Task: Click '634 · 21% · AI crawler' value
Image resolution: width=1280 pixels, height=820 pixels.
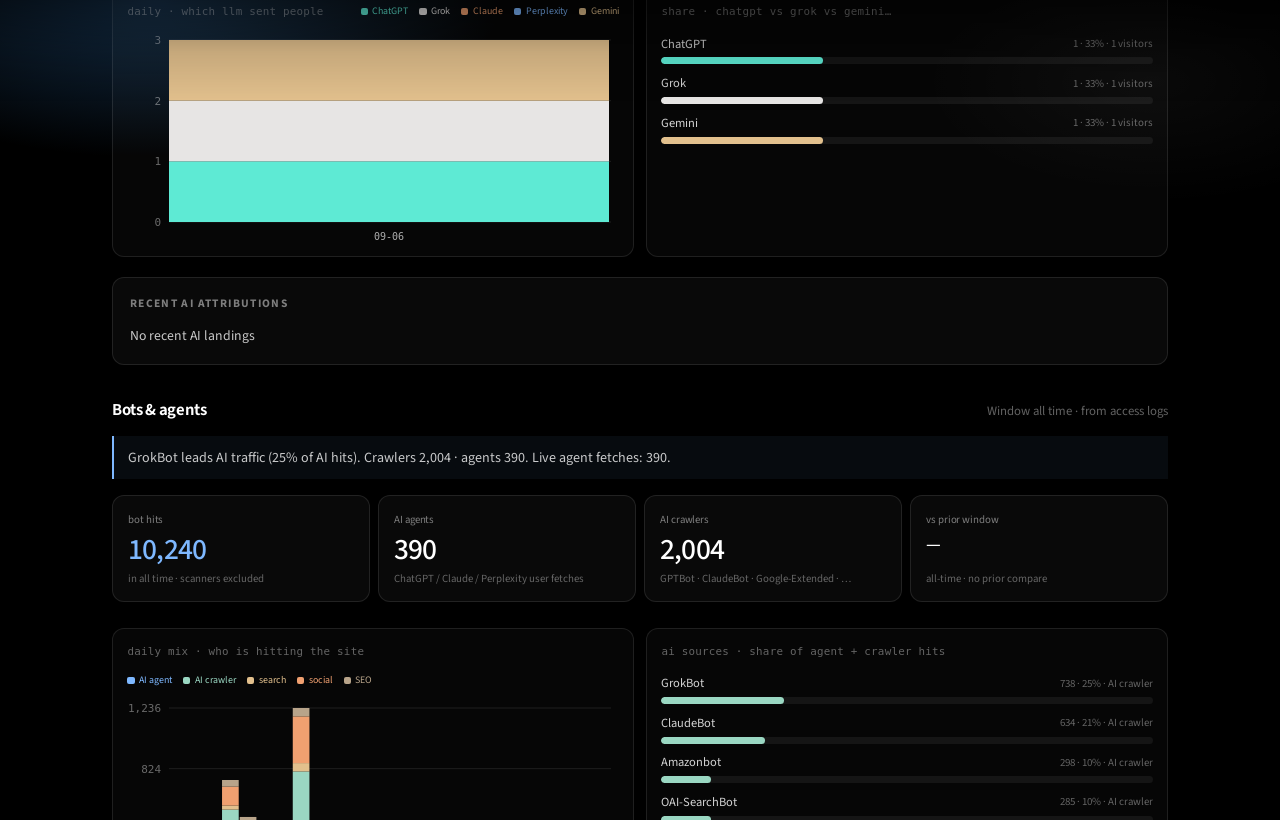Action: tap(1106, 723)
